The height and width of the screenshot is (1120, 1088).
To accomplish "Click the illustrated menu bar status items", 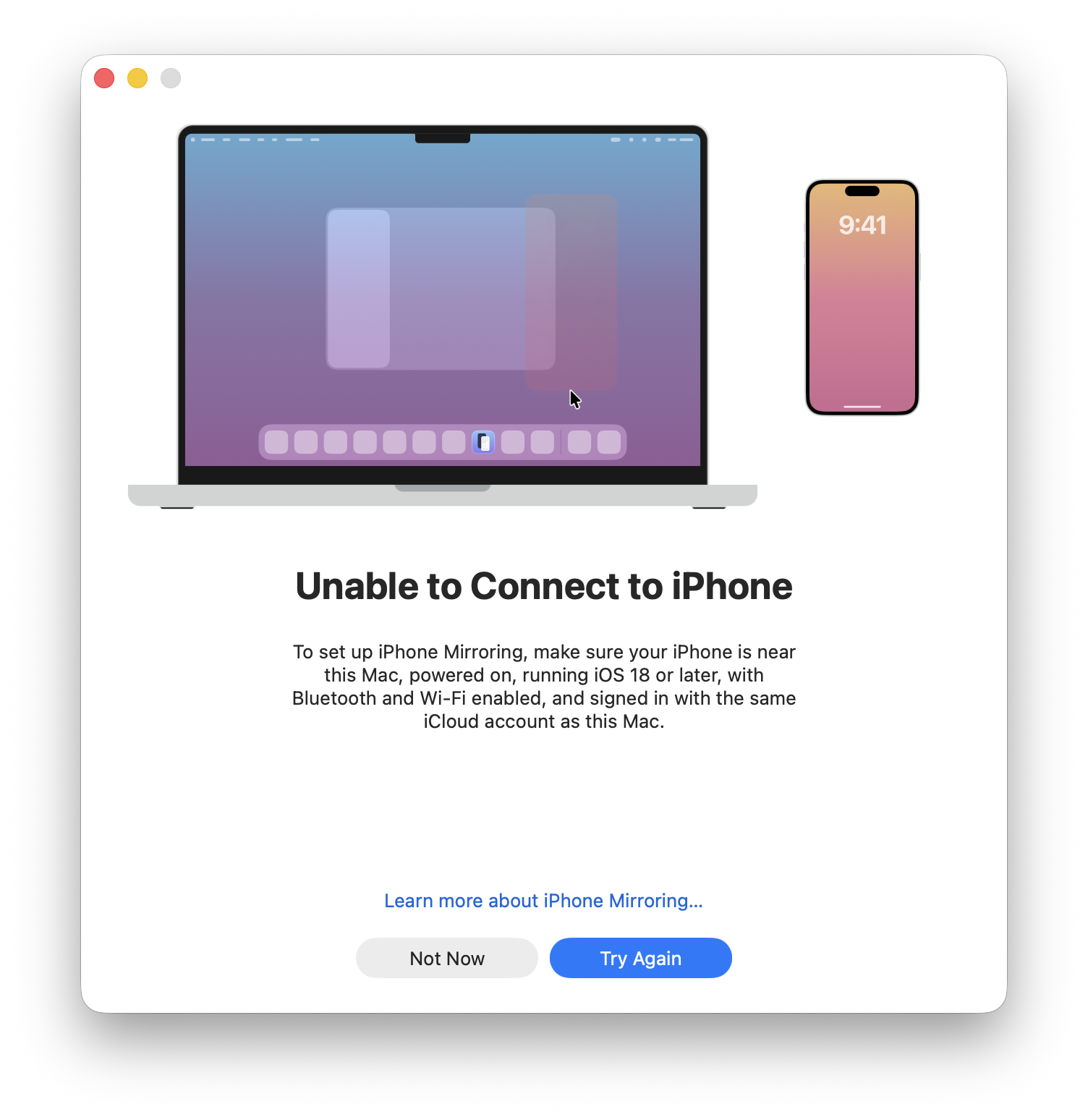I will point(653,140).
